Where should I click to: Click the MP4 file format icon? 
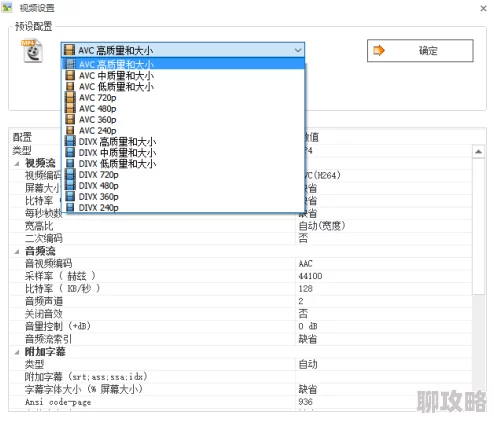pos(32,51)
